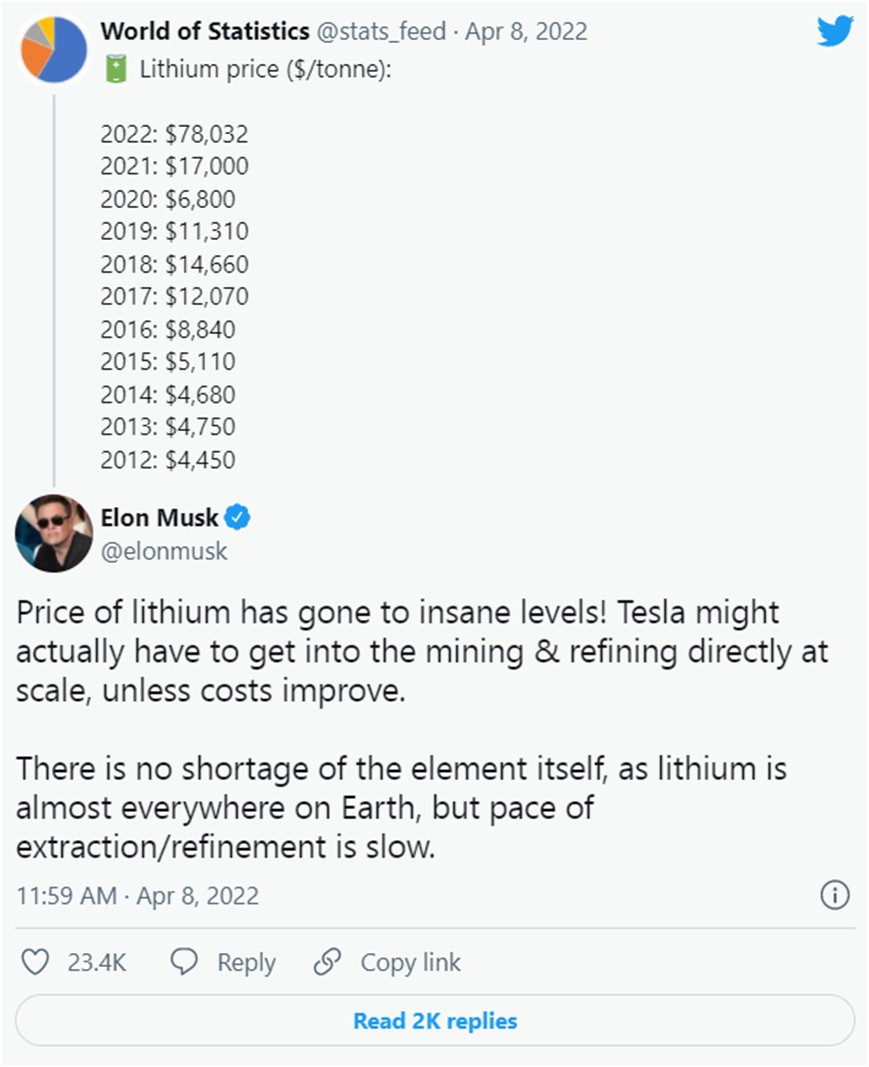Click Elon Musk's blue verified badge
Viewport: 869px width, 1067px height.
(237, 517)
